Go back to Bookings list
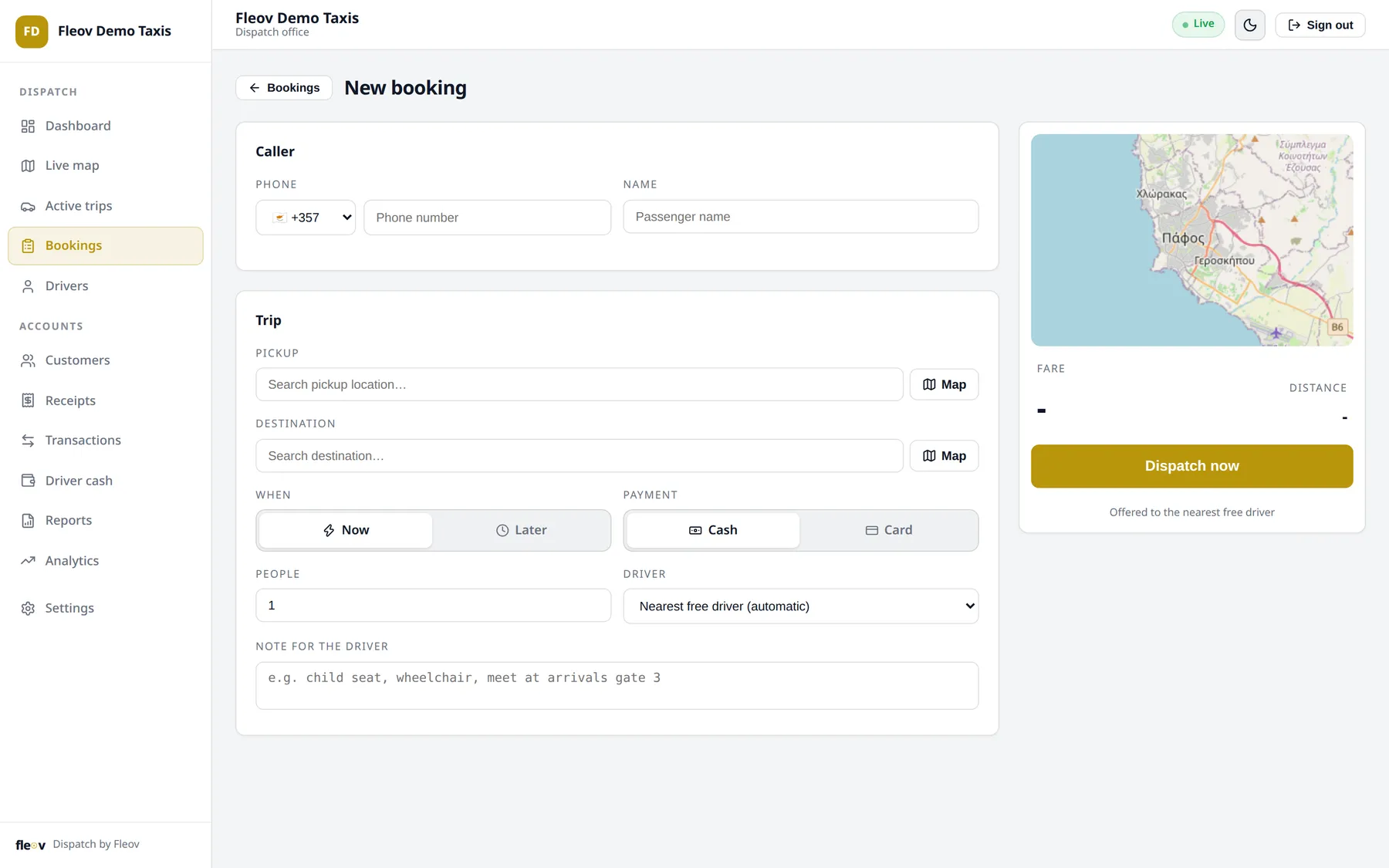Screen dimensions: 1389x868 click(x=284, y=88)
